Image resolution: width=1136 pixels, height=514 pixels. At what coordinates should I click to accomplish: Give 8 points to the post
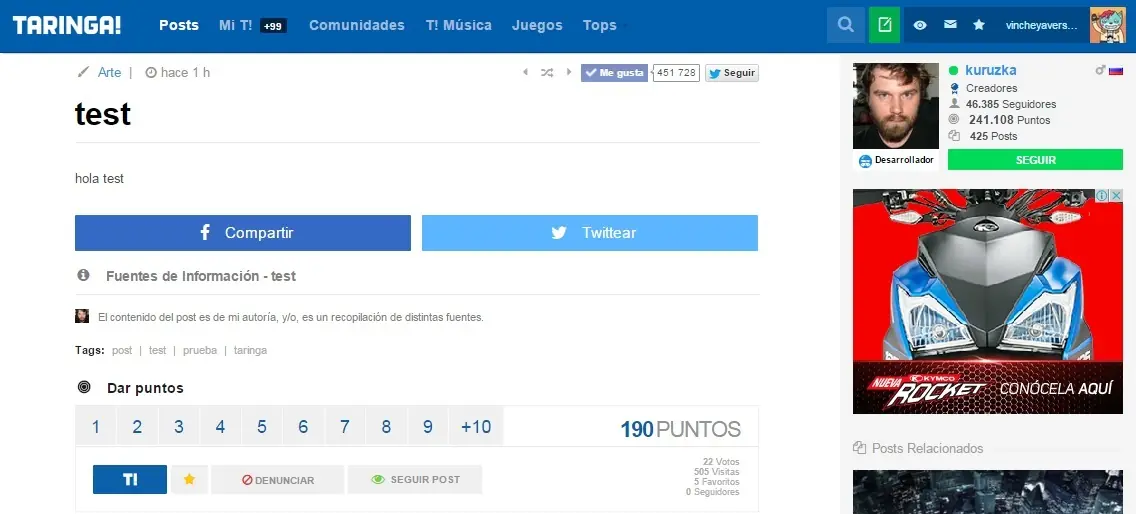click(386, 426)
